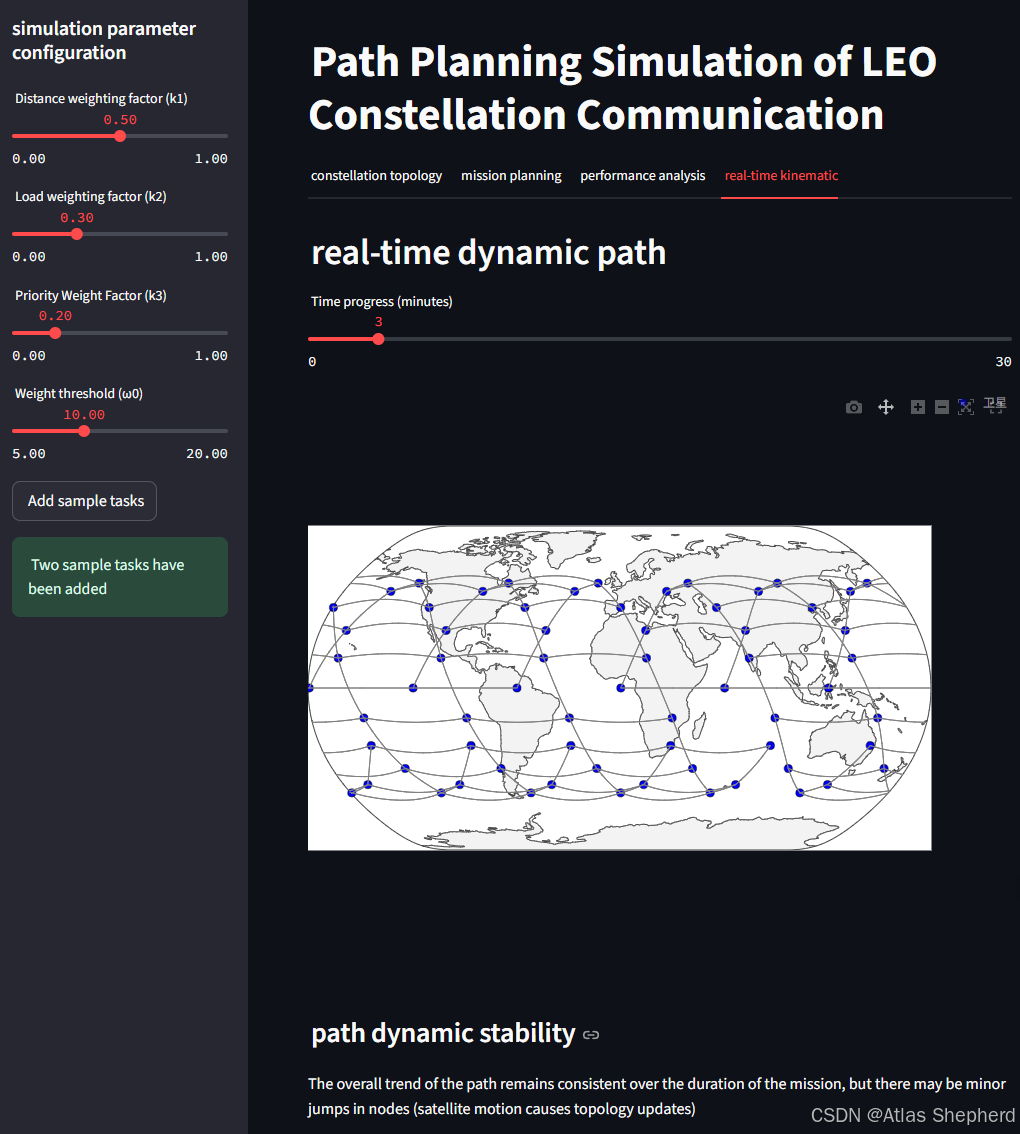
Task: Click the 'Distance weighting factor (k1)' label
Action: click(101, 98)
